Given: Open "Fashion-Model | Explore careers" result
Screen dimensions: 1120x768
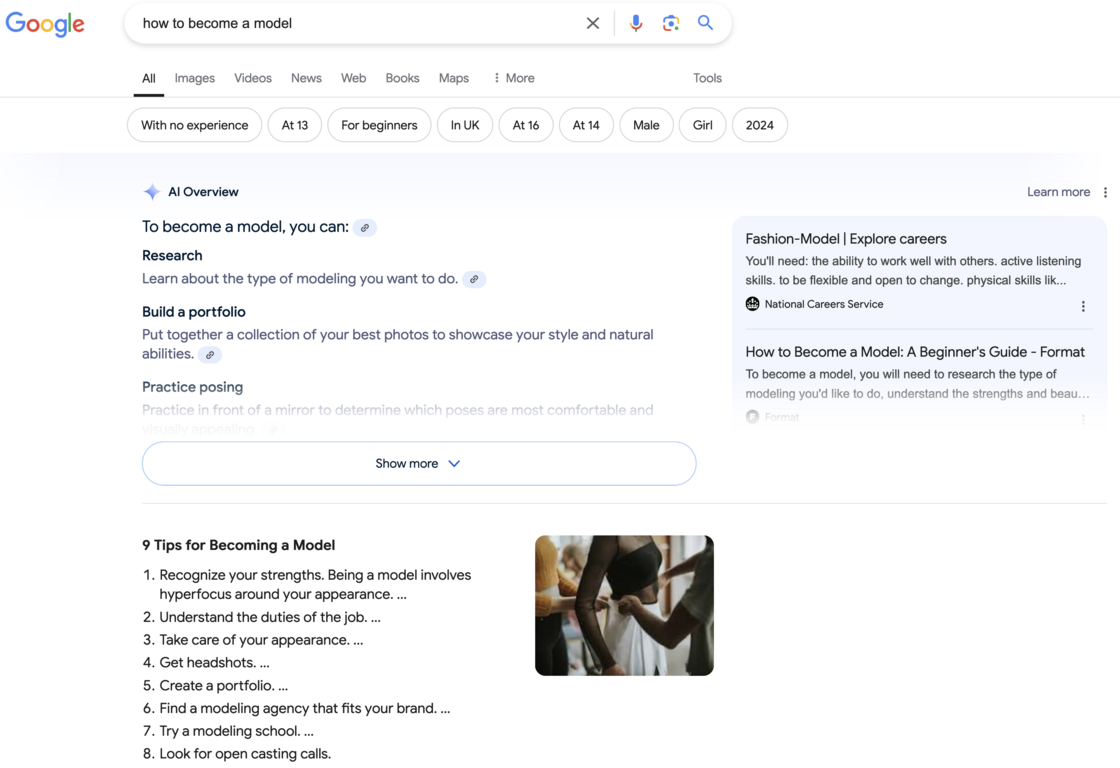Looking at the screenshot, I should point(846,239).
